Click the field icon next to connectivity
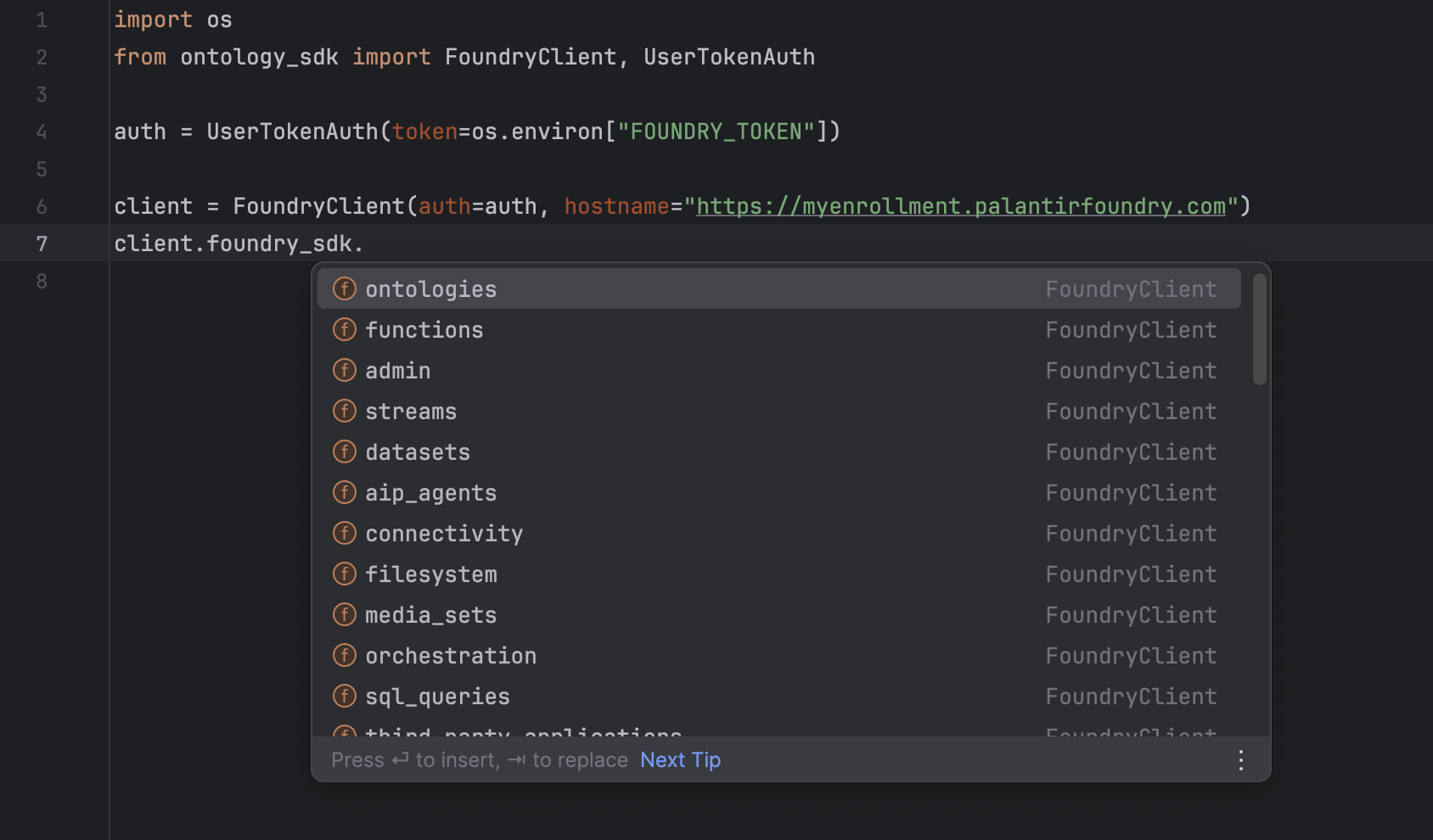 pos(344,533)
